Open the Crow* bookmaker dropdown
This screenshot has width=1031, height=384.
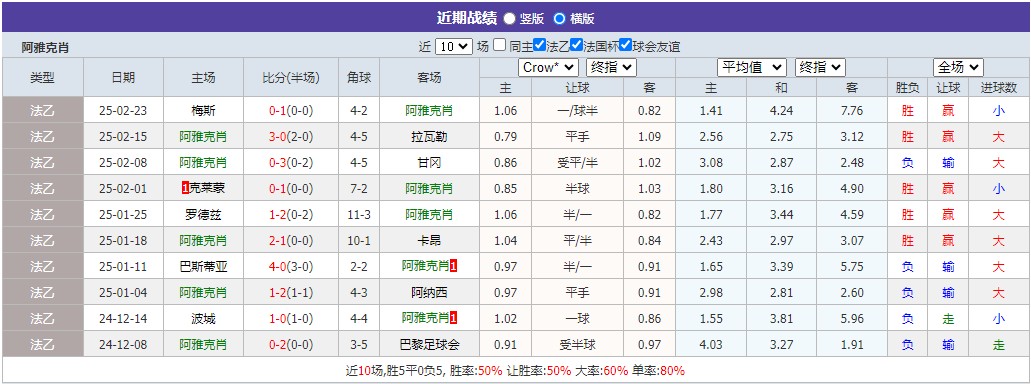548,67
